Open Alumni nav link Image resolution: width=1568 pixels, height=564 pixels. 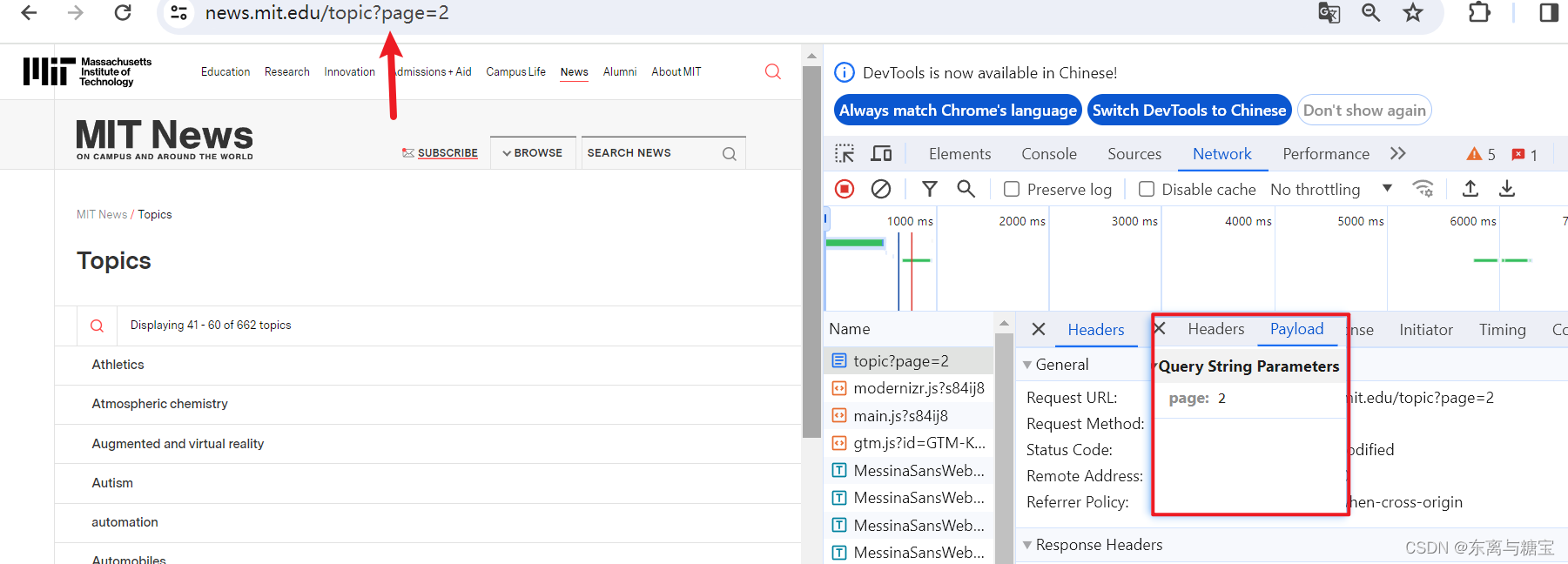coord(620,72)
